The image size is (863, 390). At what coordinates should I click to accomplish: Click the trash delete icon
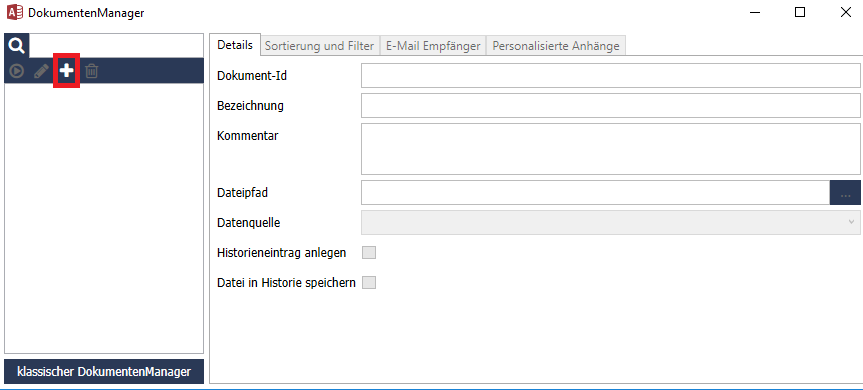[91, 71]
